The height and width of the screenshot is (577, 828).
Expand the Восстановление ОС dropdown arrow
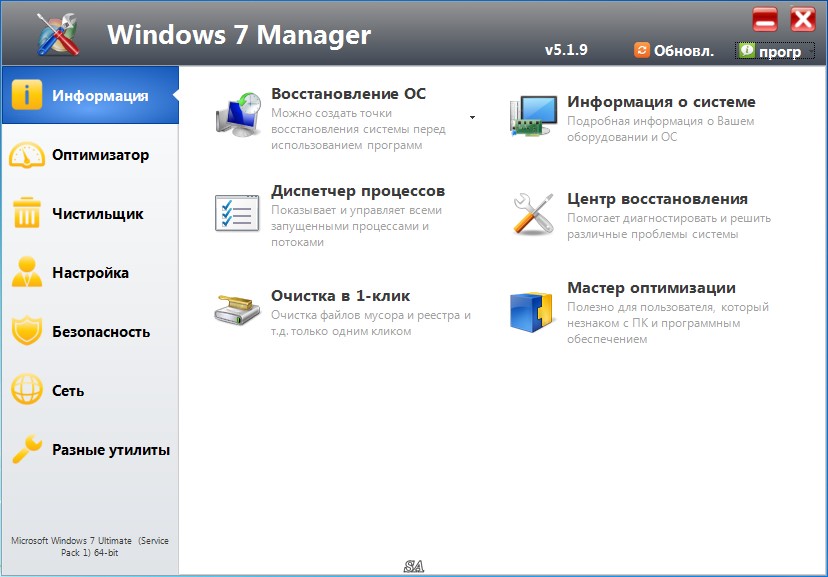[x=473, y=117]
